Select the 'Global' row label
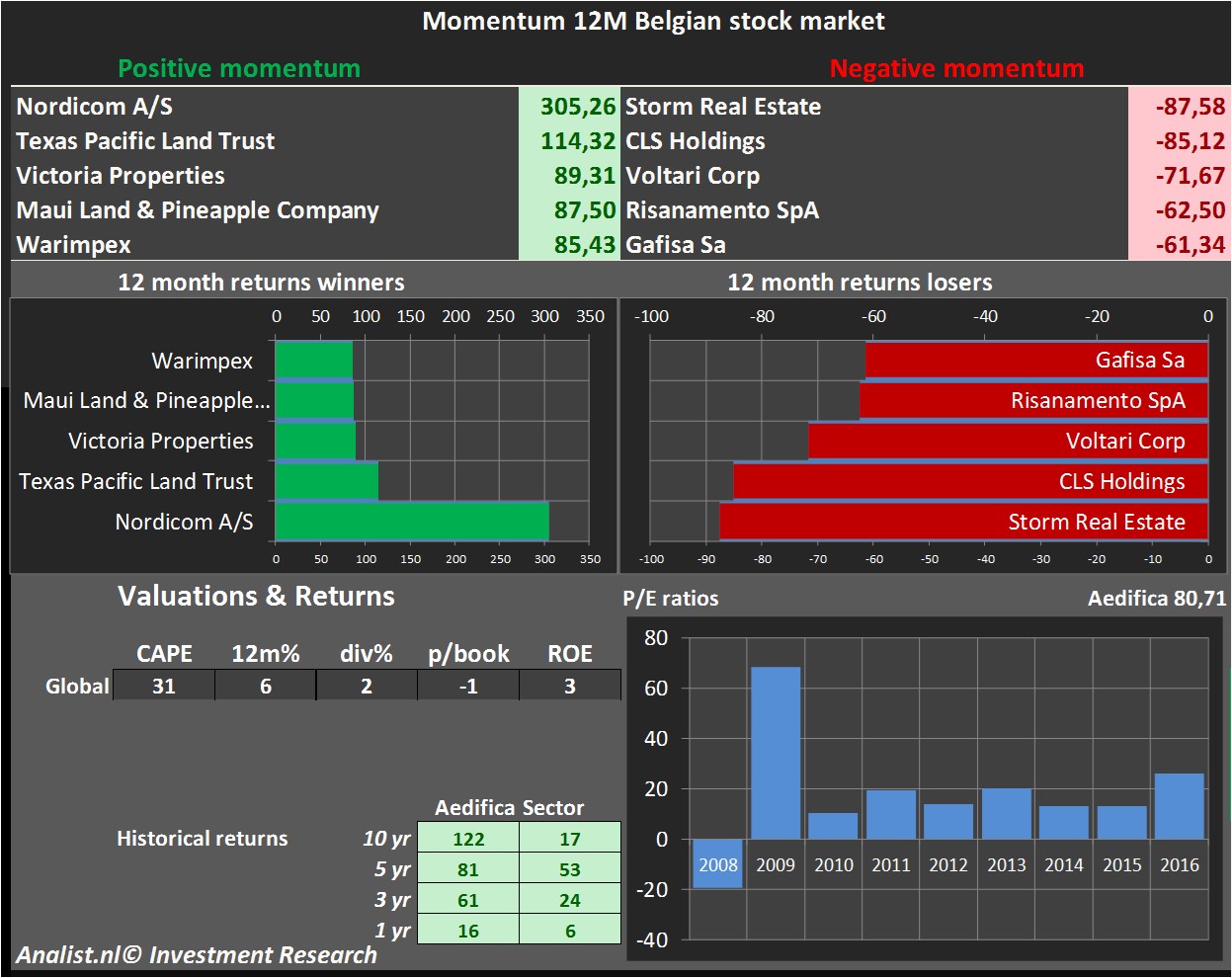The width and height of the screenshot is (1232, 978). point(77,686)
